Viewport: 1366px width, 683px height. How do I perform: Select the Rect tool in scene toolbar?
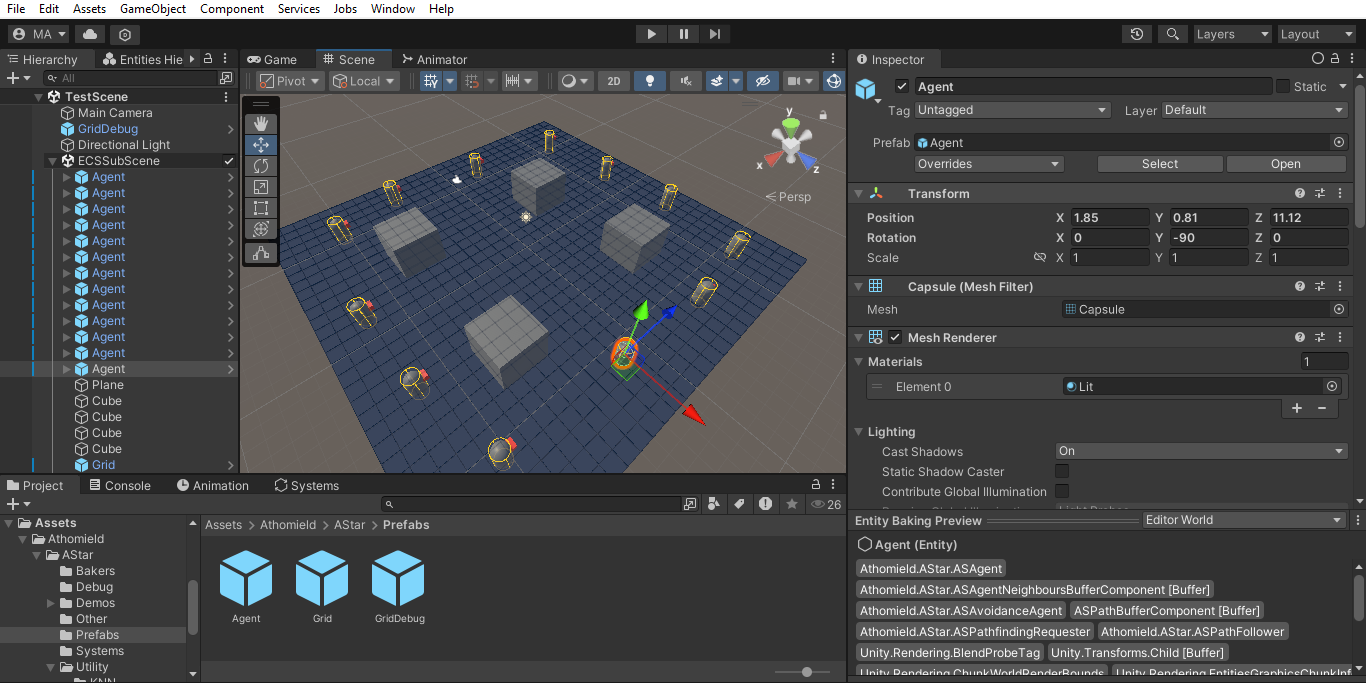click(x=261, y=208)
